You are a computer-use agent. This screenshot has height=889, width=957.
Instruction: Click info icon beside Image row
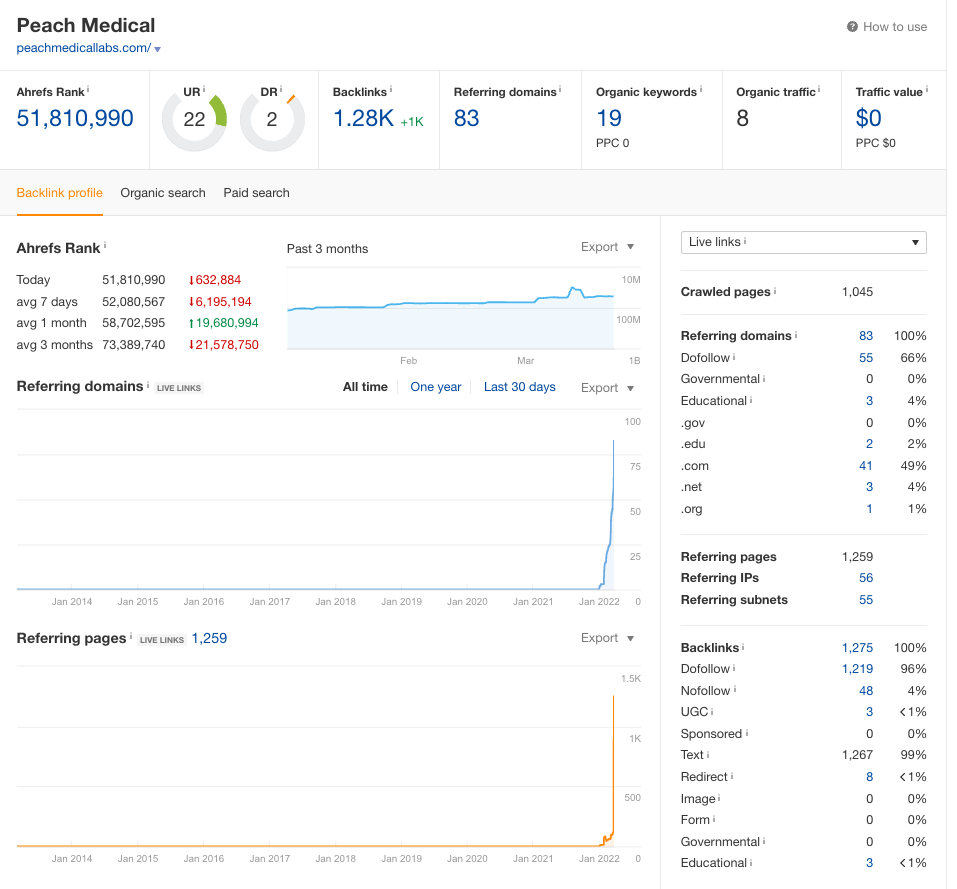tap(720, 798)
